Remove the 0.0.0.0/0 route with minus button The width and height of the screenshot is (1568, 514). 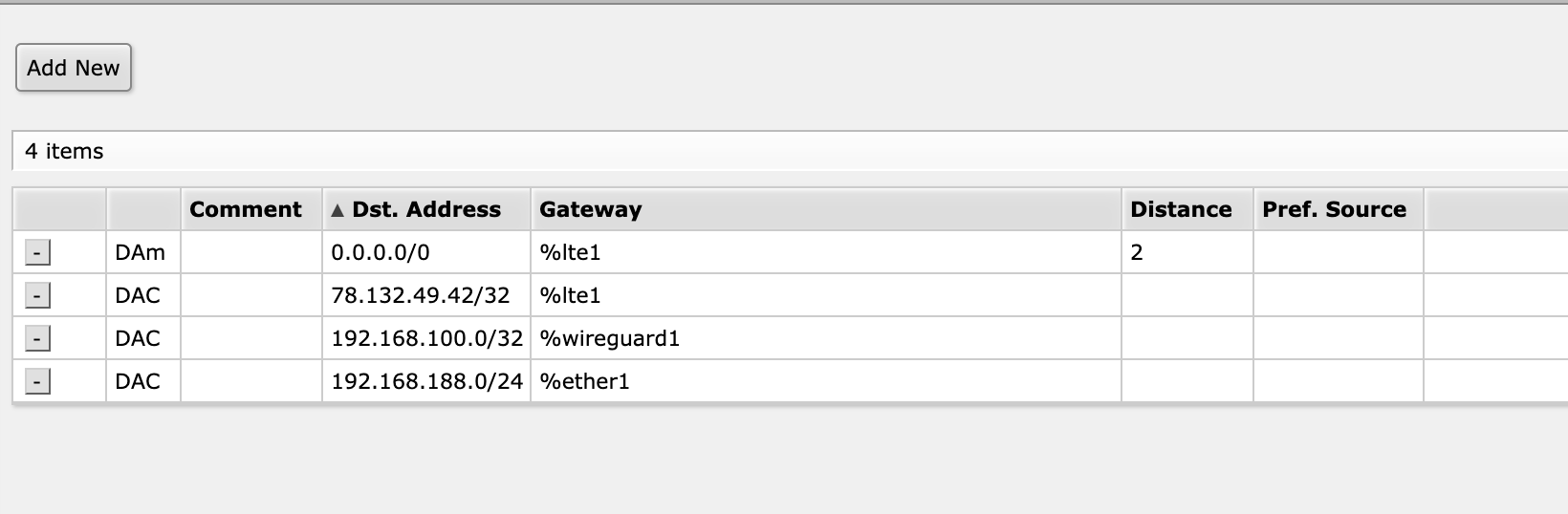tap(36, 253)
